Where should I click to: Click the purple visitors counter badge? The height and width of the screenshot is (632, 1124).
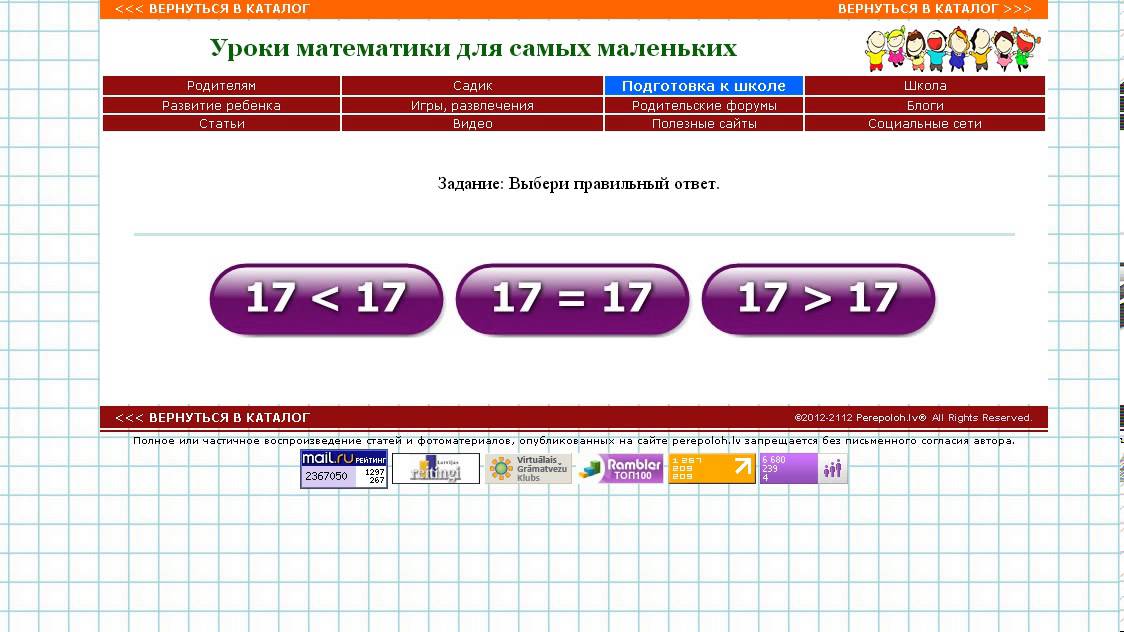(804, 469)
